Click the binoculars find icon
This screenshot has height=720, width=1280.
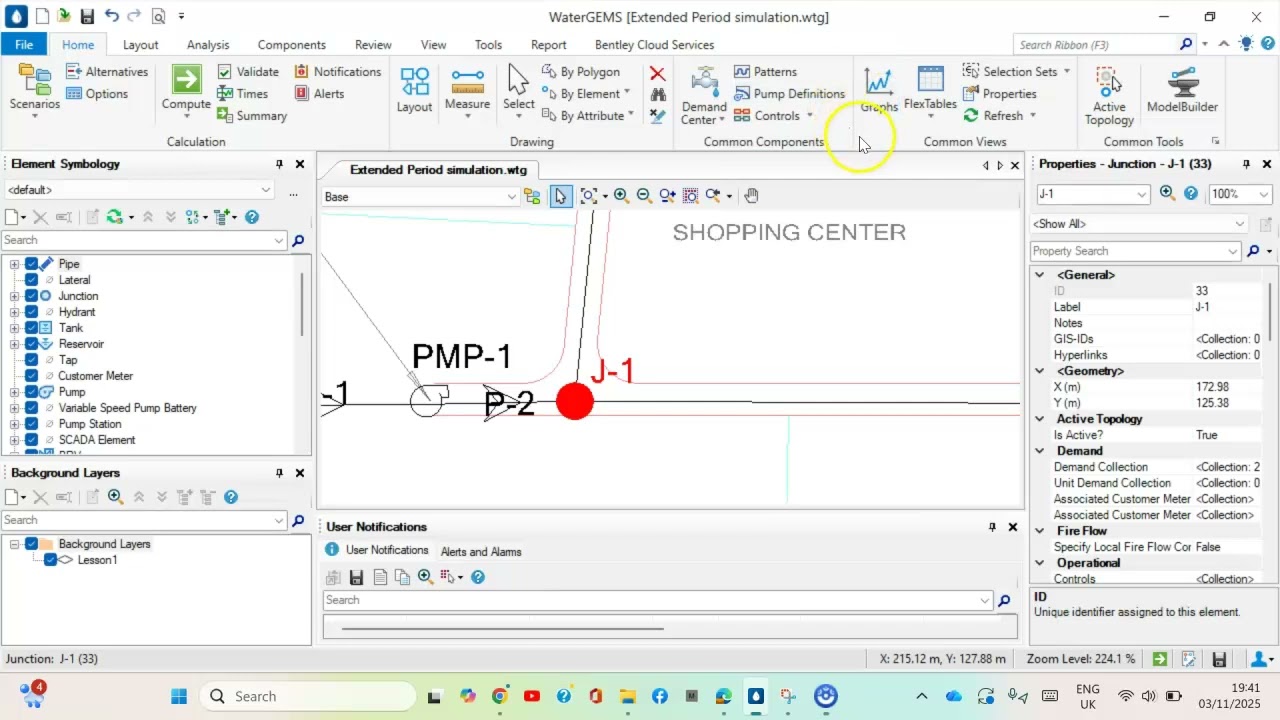(657, 94)
